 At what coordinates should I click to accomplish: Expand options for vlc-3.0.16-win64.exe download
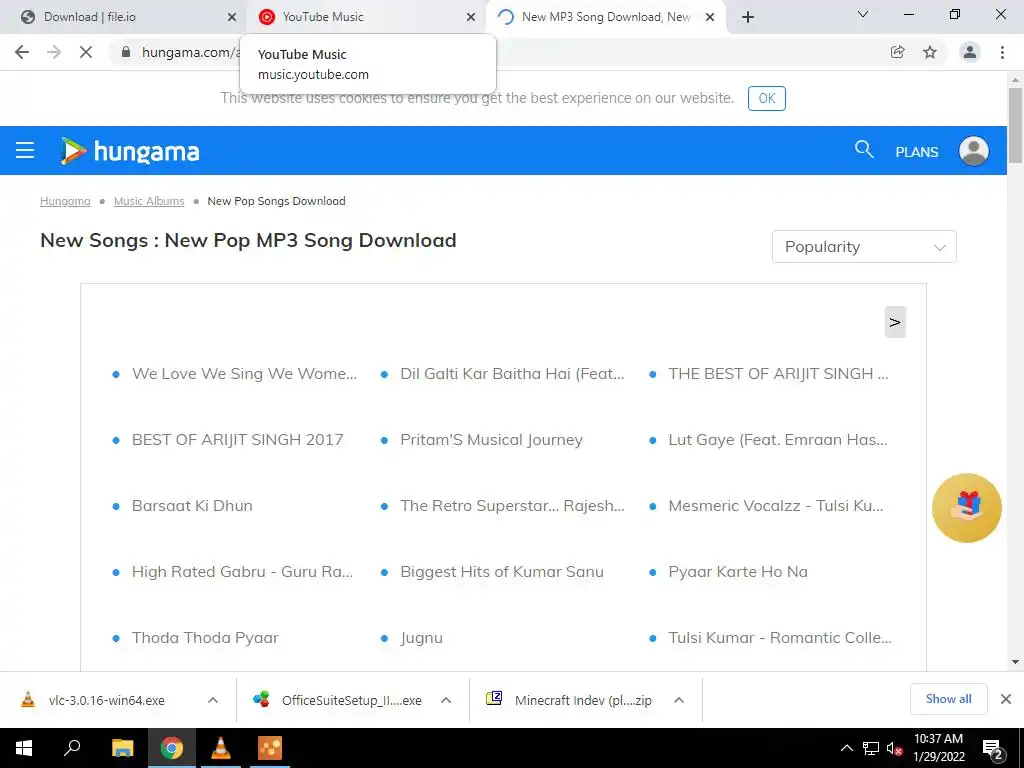[x=212, y=700]
